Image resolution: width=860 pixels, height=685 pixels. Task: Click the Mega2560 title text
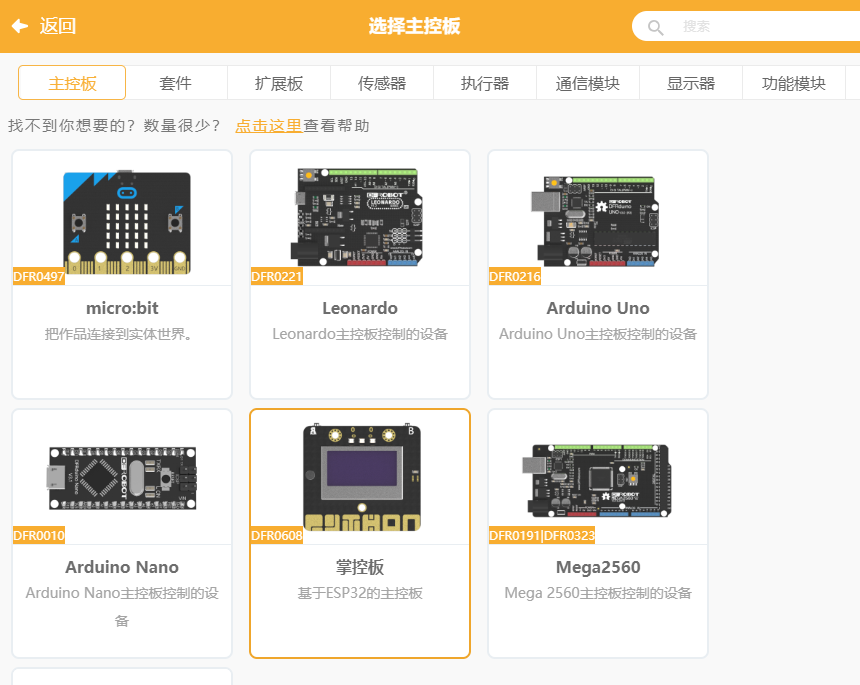598,567
